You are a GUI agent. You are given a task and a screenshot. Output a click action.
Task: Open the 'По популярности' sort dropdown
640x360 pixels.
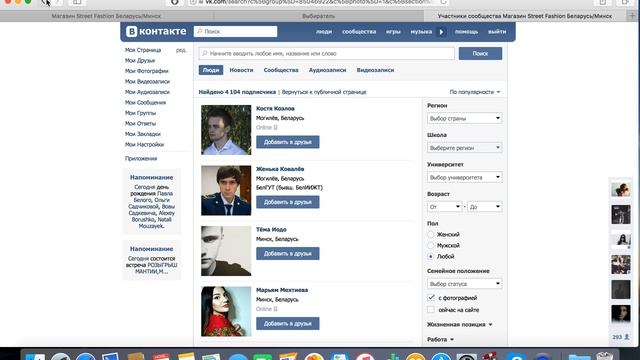(x=475, y=92)
